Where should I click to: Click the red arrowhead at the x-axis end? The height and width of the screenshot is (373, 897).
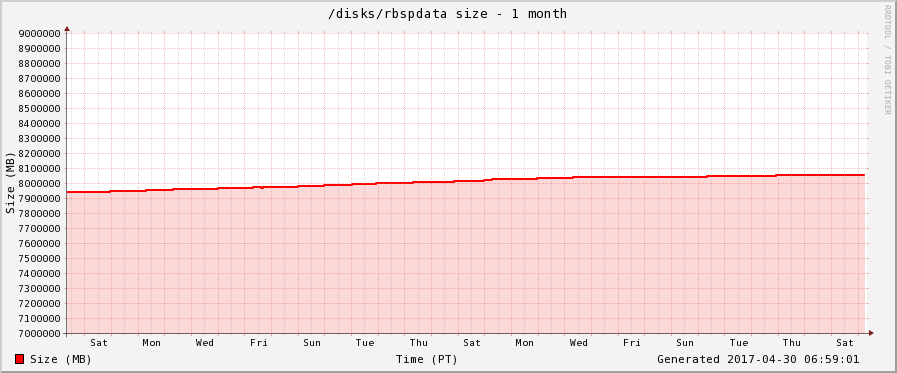coord(871,333)
